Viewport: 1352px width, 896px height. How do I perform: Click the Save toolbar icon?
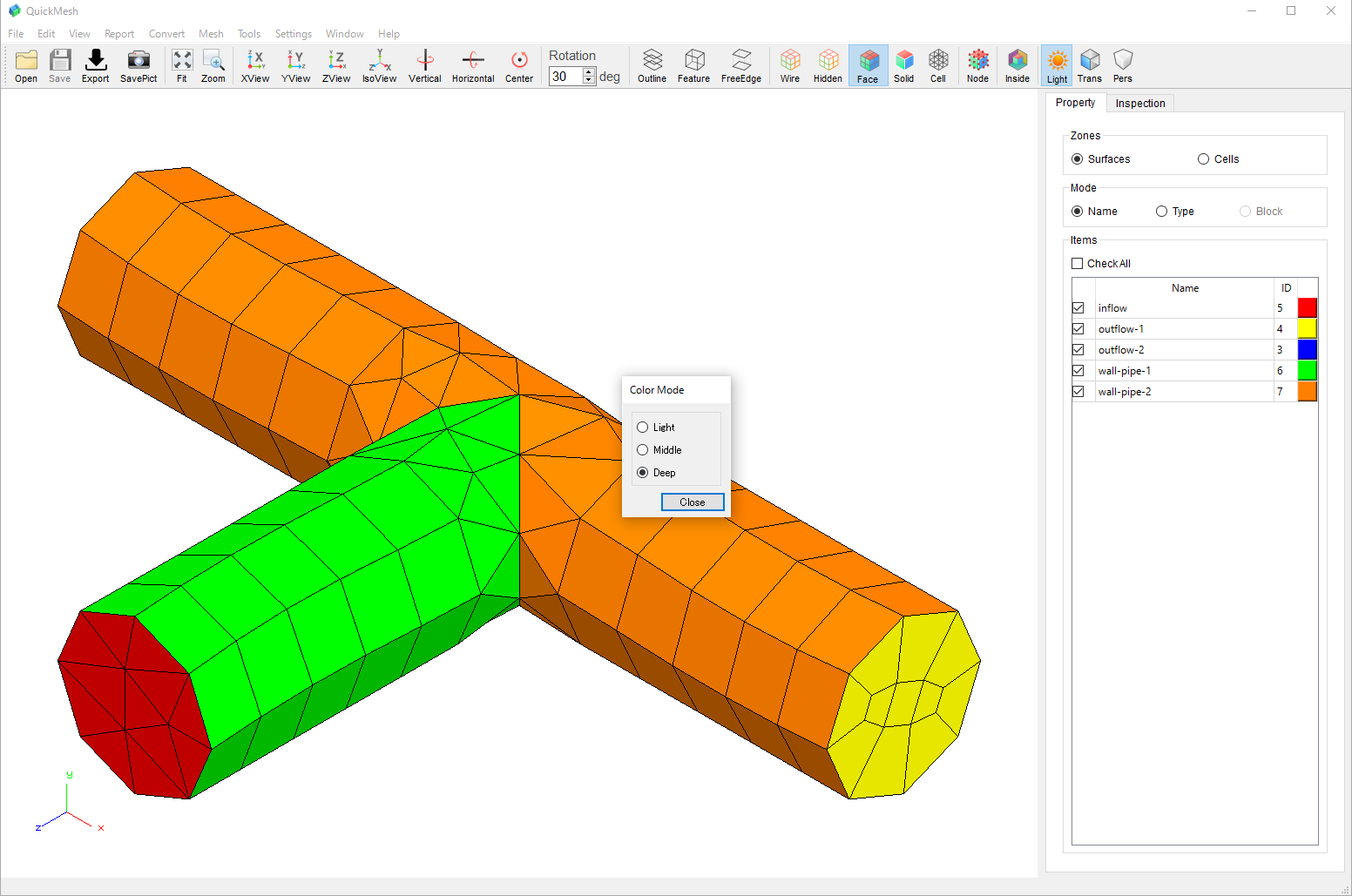point(59,66)
